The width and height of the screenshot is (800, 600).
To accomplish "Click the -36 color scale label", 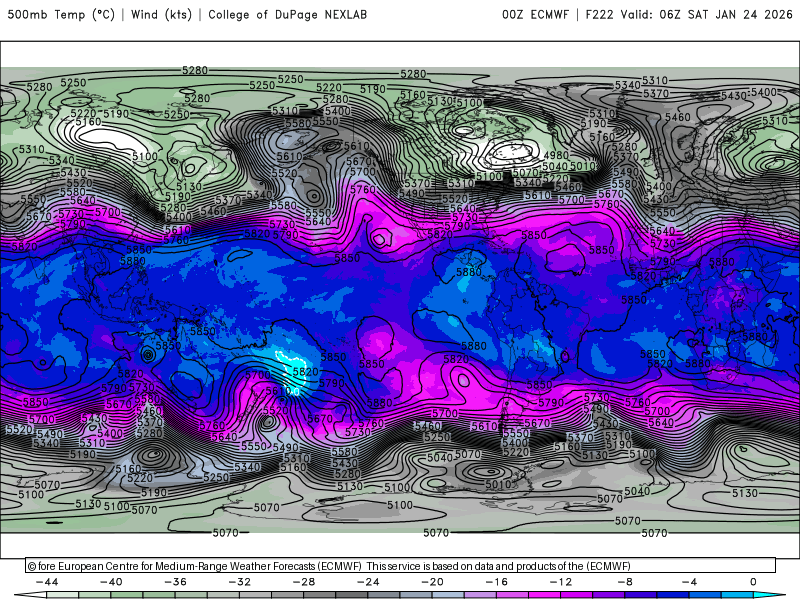I will click(176, 582).
